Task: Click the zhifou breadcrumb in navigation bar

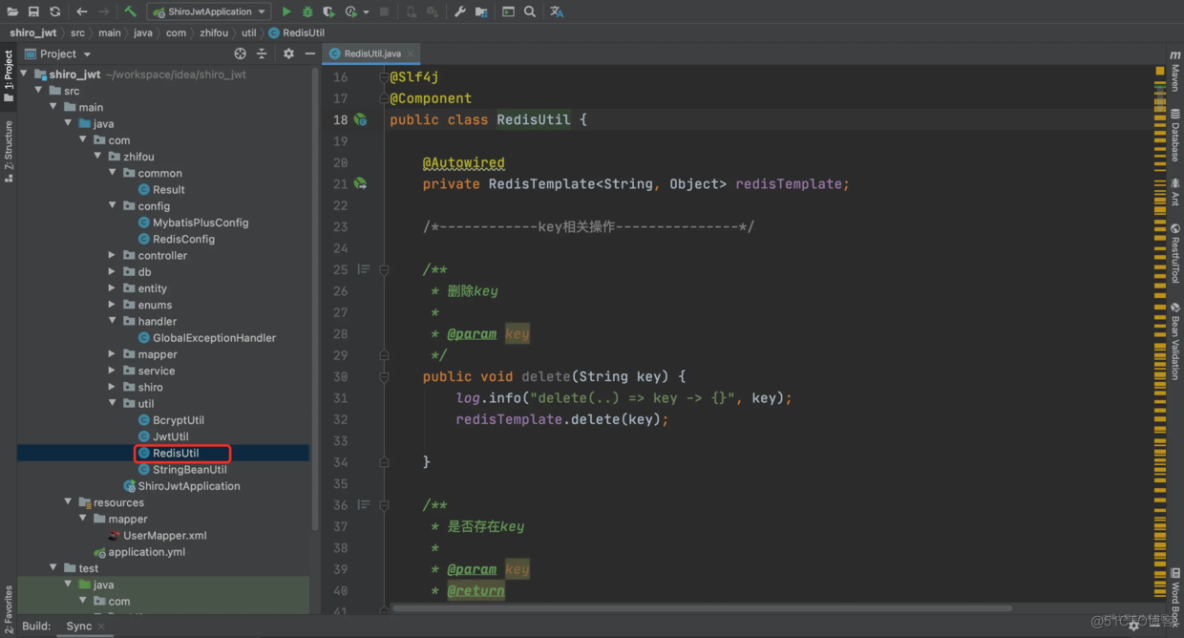Action: point(213,33)
